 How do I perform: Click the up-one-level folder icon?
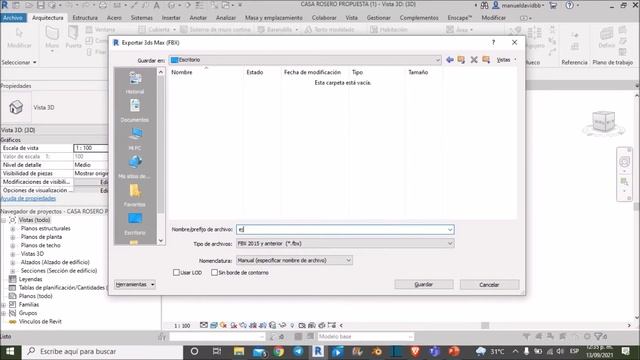(x=461, y=60)
